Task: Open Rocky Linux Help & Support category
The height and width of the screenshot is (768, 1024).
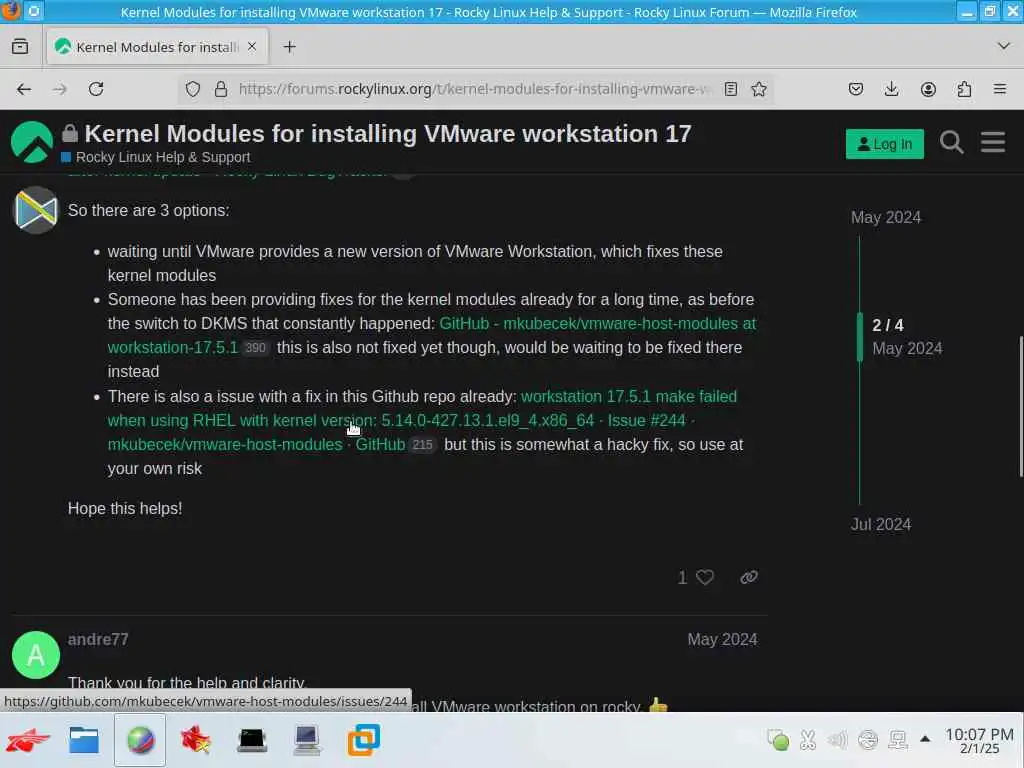Action: [156, 157]
